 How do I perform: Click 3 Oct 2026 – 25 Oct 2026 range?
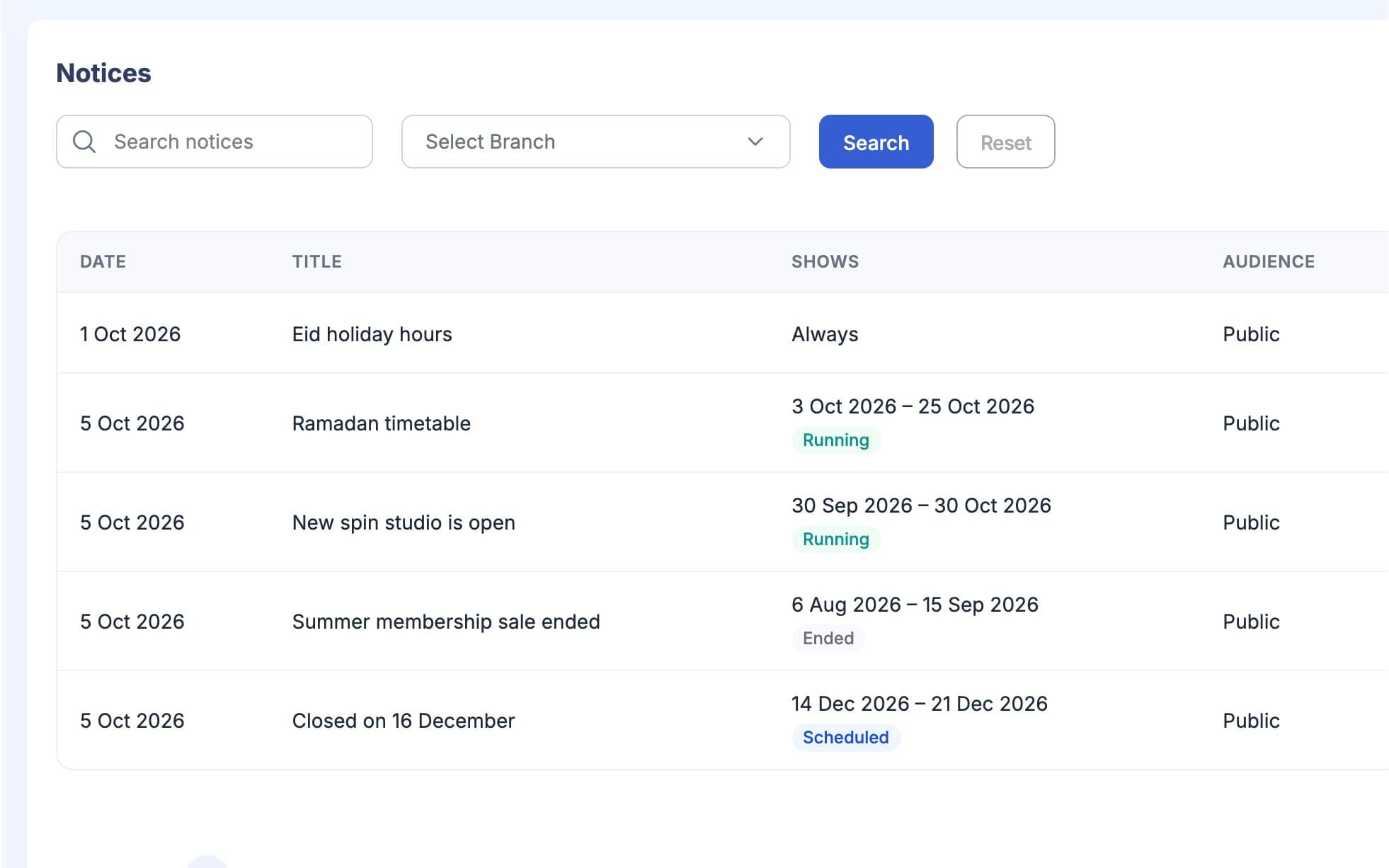[x=913, y=406]
